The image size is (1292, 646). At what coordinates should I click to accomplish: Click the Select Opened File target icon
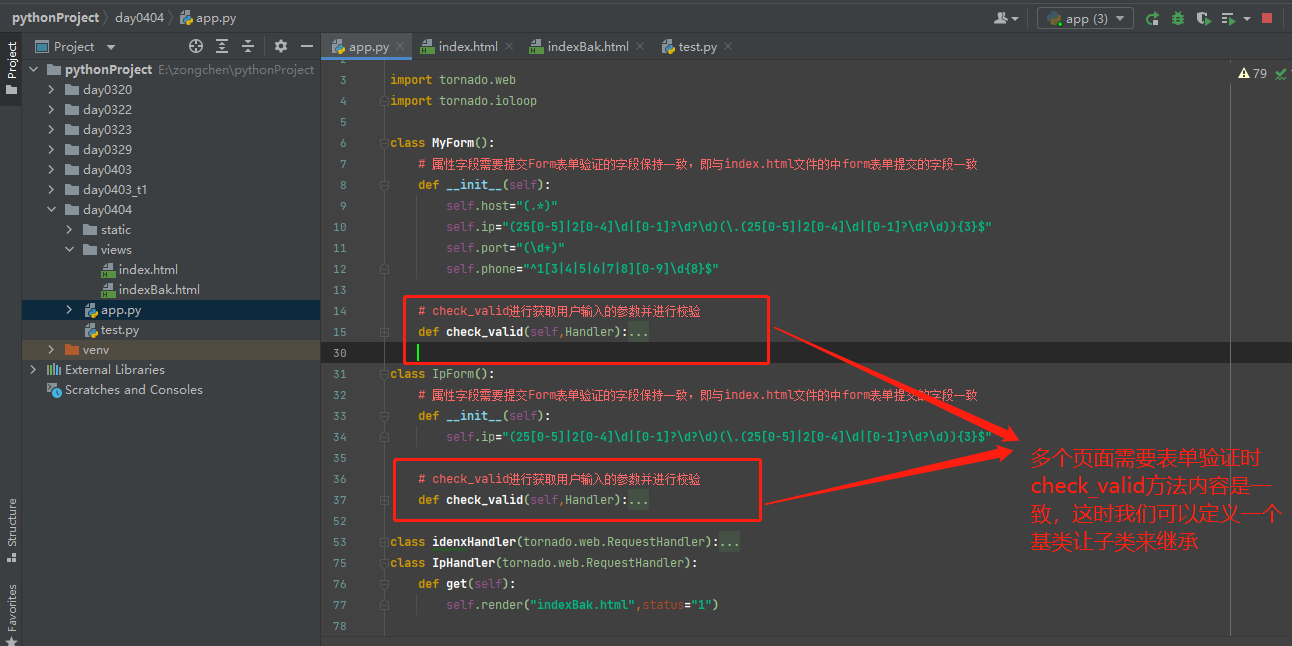(196, 46)
